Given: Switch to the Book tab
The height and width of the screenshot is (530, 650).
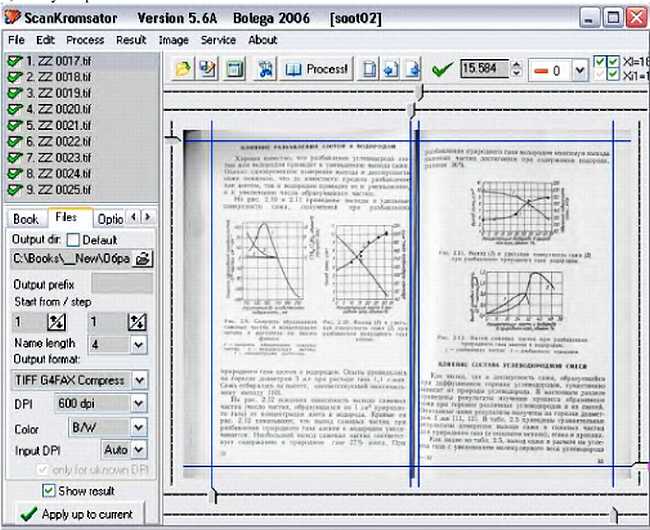Looking at the screenshot, I should (25, 218).
